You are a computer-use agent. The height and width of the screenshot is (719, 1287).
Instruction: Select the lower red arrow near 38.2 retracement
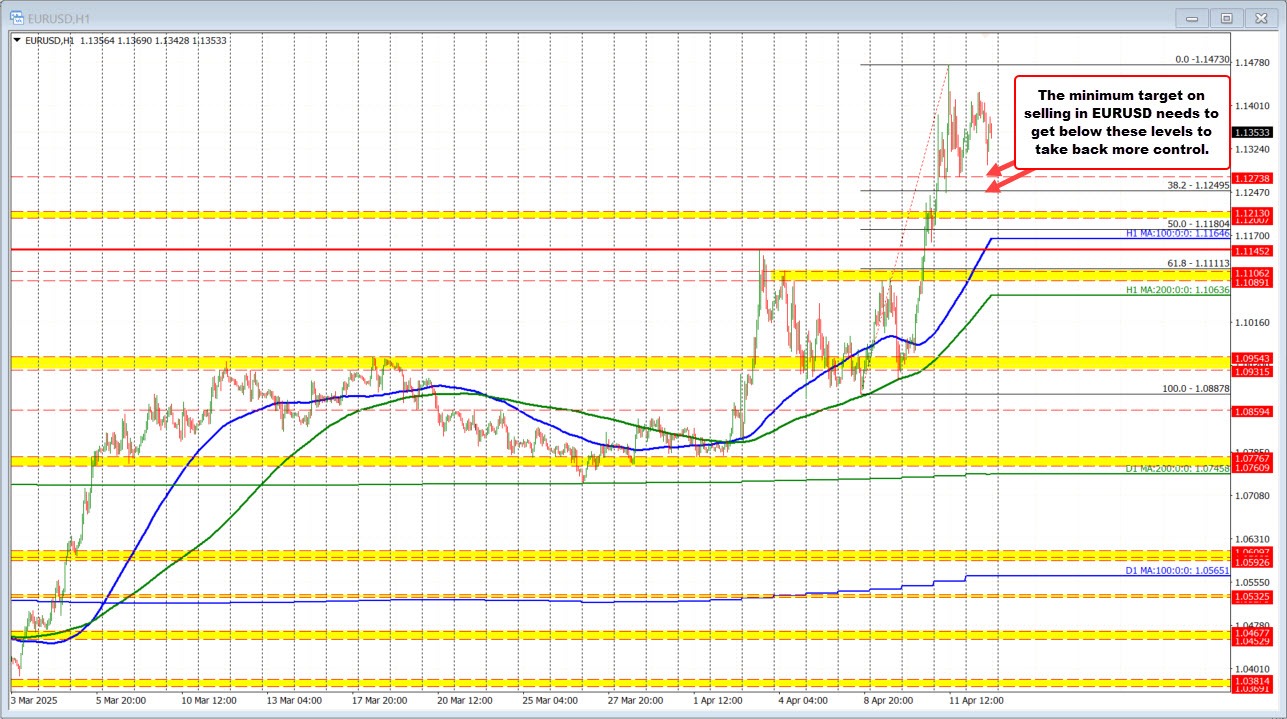pos(992,190)
